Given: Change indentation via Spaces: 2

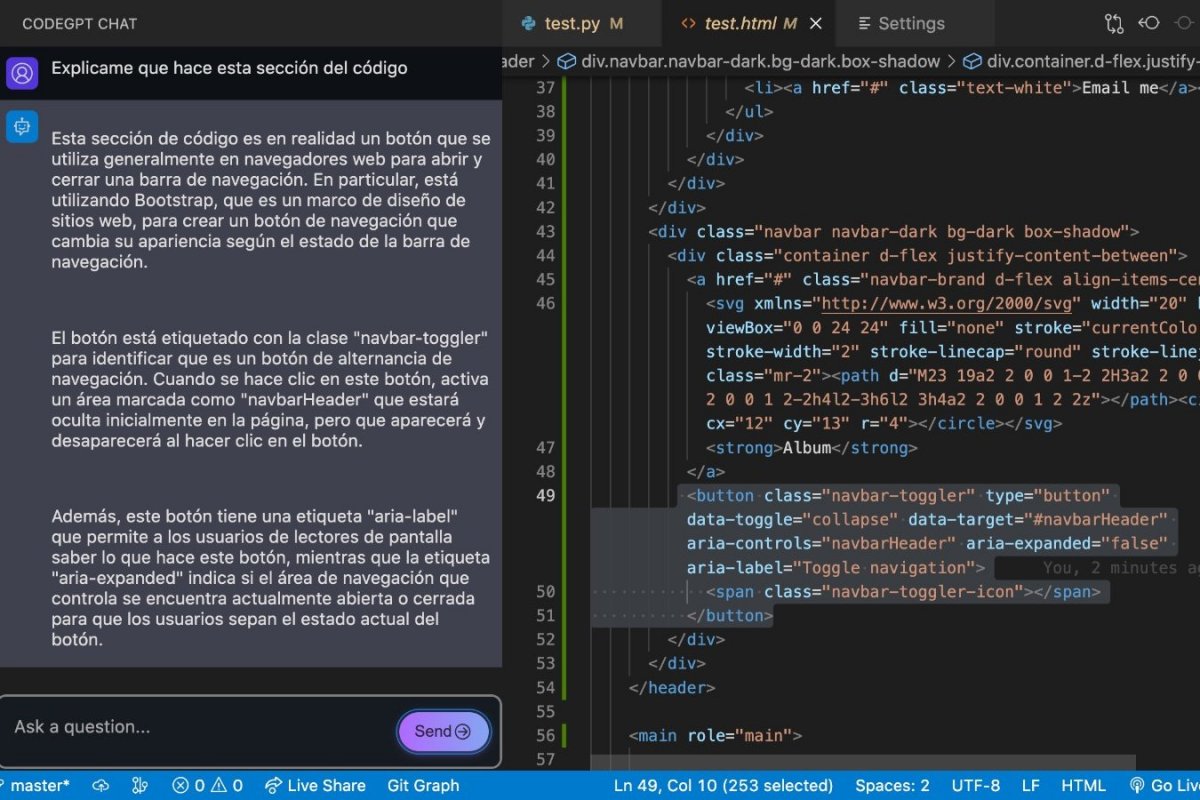Looking at the screenshot, I should (x=892, y=785).
